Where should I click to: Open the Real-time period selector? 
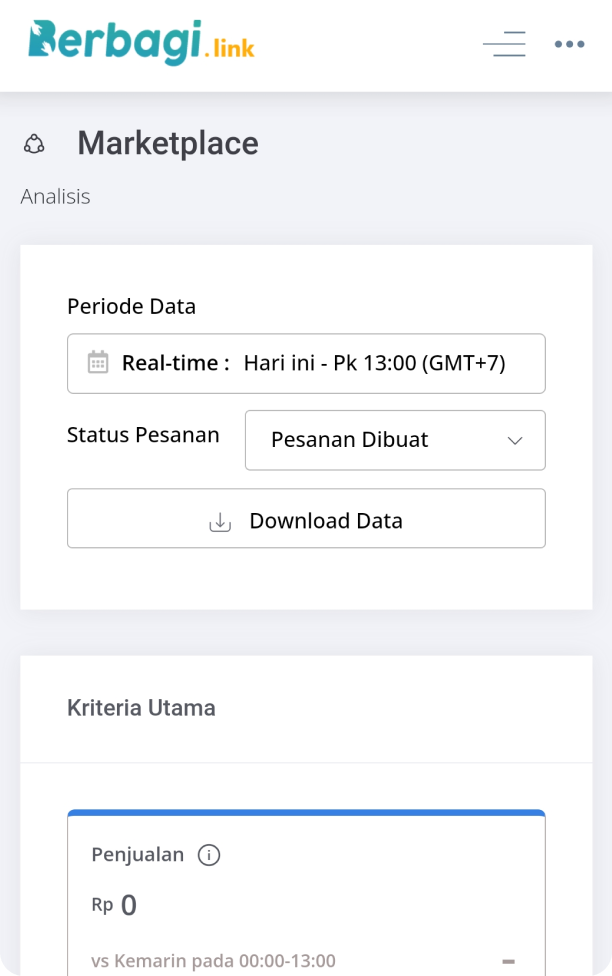(306, 363)
